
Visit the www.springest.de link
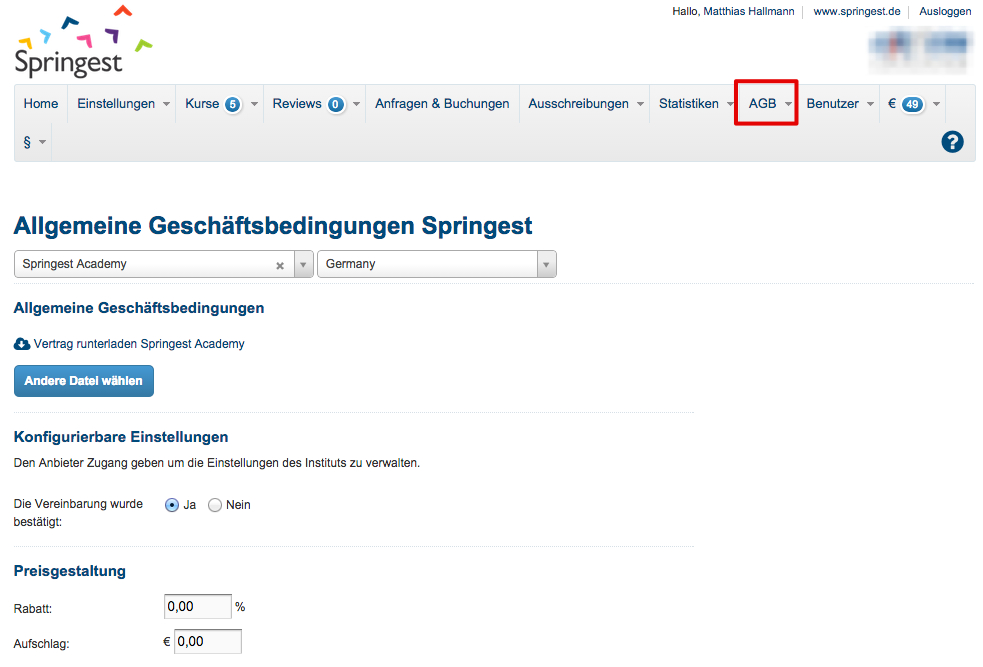click(856, 11)
